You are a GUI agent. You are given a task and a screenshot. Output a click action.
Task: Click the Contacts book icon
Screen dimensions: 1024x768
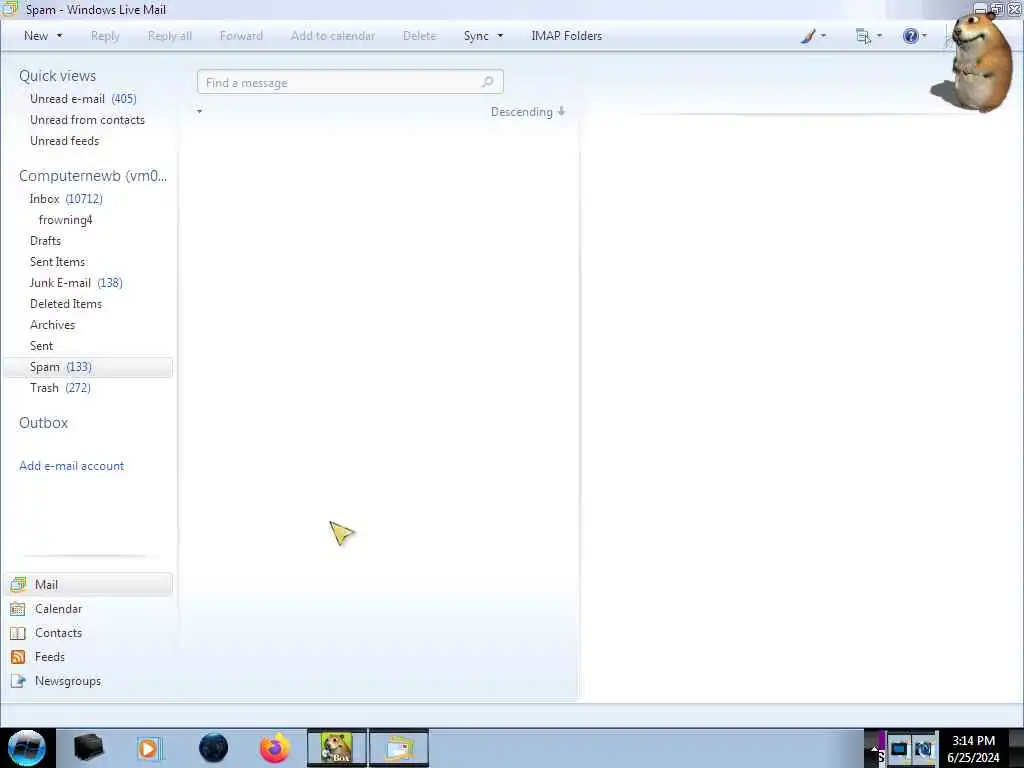(x=18, y=633)
